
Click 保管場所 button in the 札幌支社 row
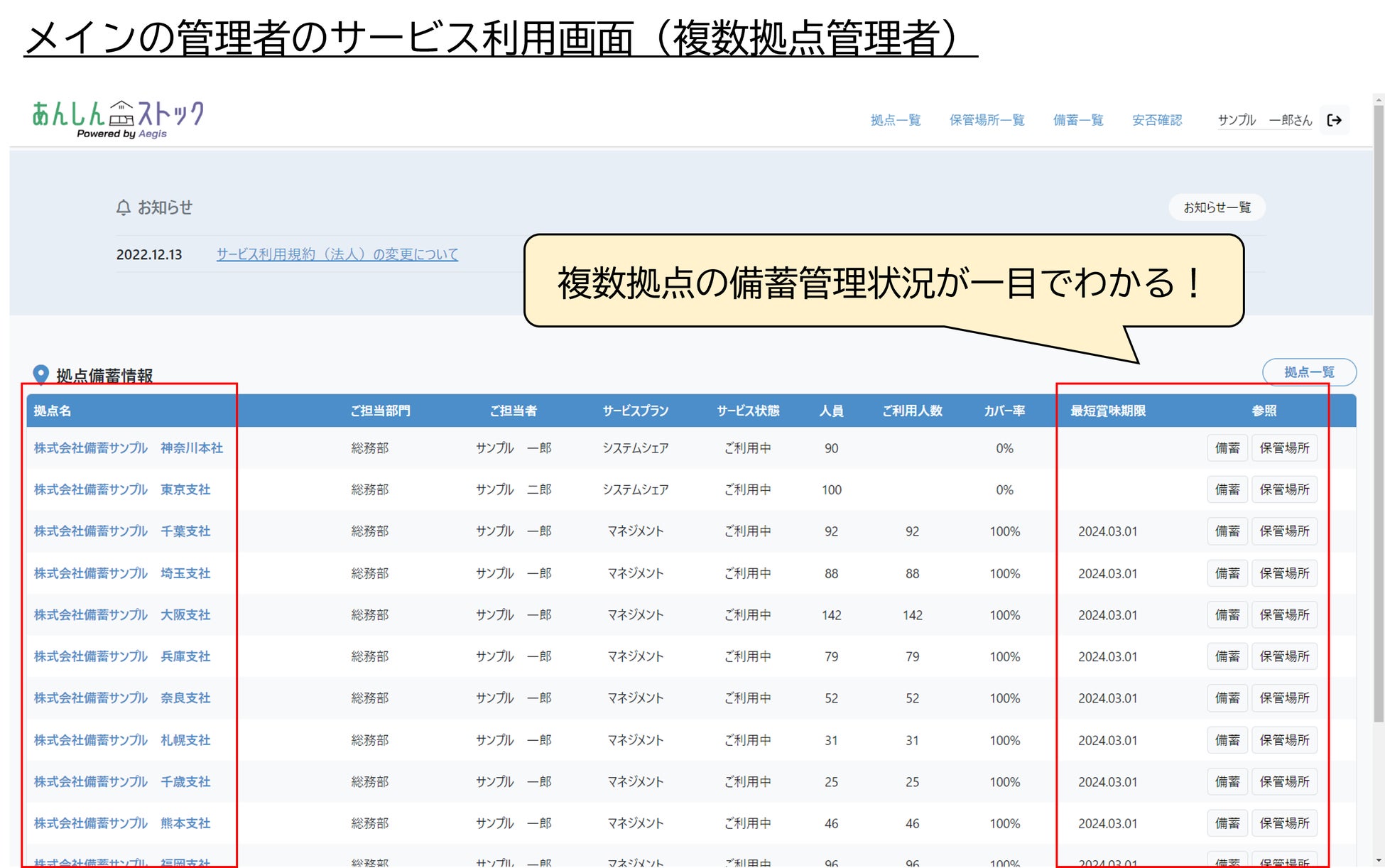tap(1283, 740)
